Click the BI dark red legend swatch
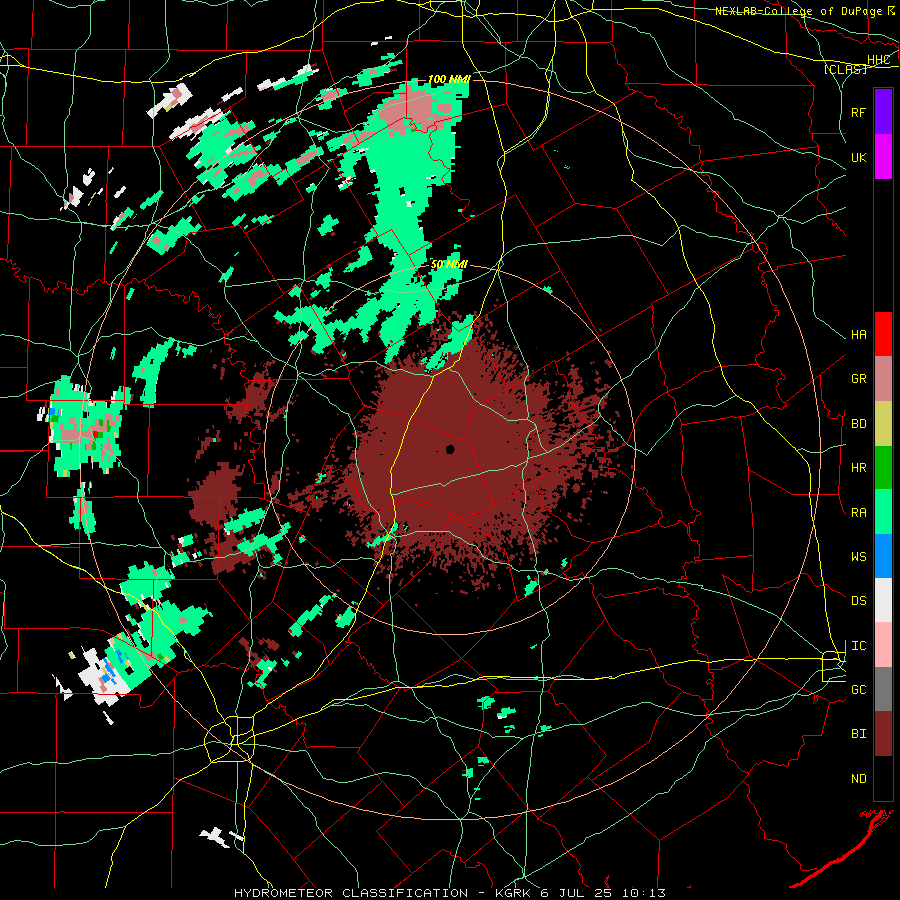The height and width of the screenshot is (900, 900). tap(883, 734)
